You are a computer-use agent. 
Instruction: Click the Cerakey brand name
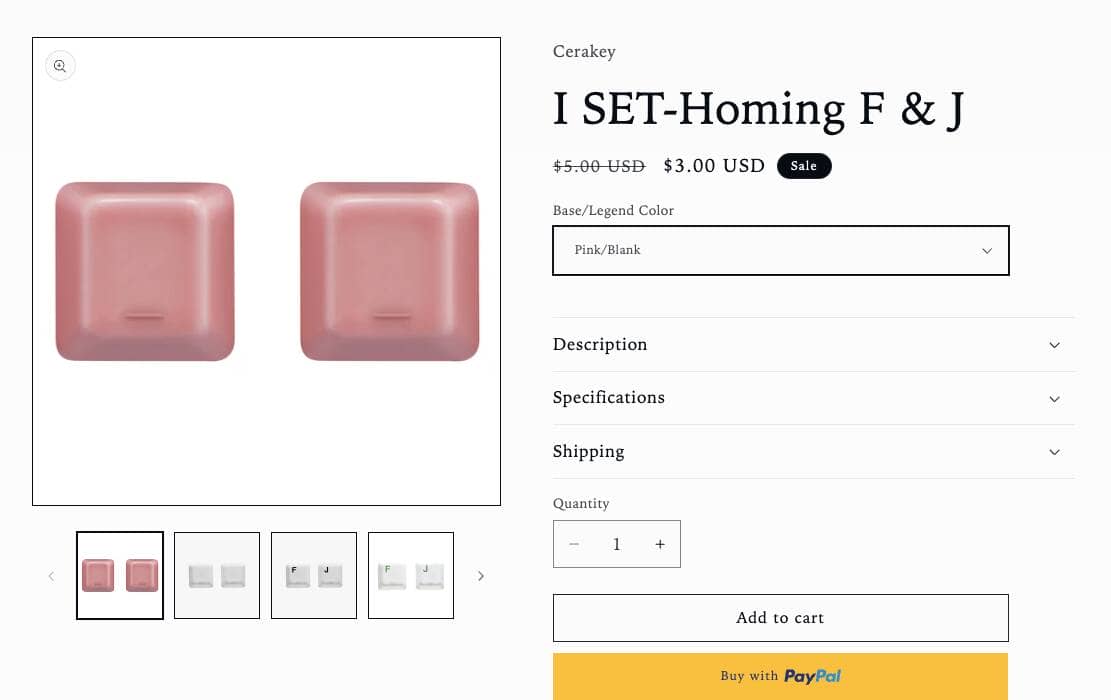(584, 52)
